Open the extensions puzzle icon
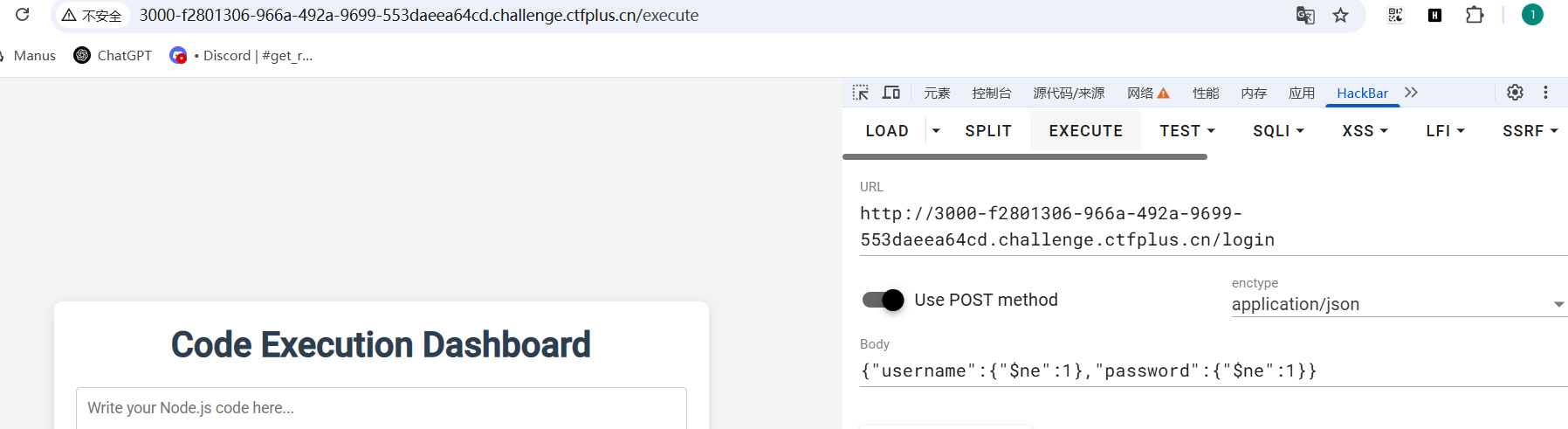The width and height of the screenshot is (1568, 429). pyautogui.click(x=1475, y=15)
